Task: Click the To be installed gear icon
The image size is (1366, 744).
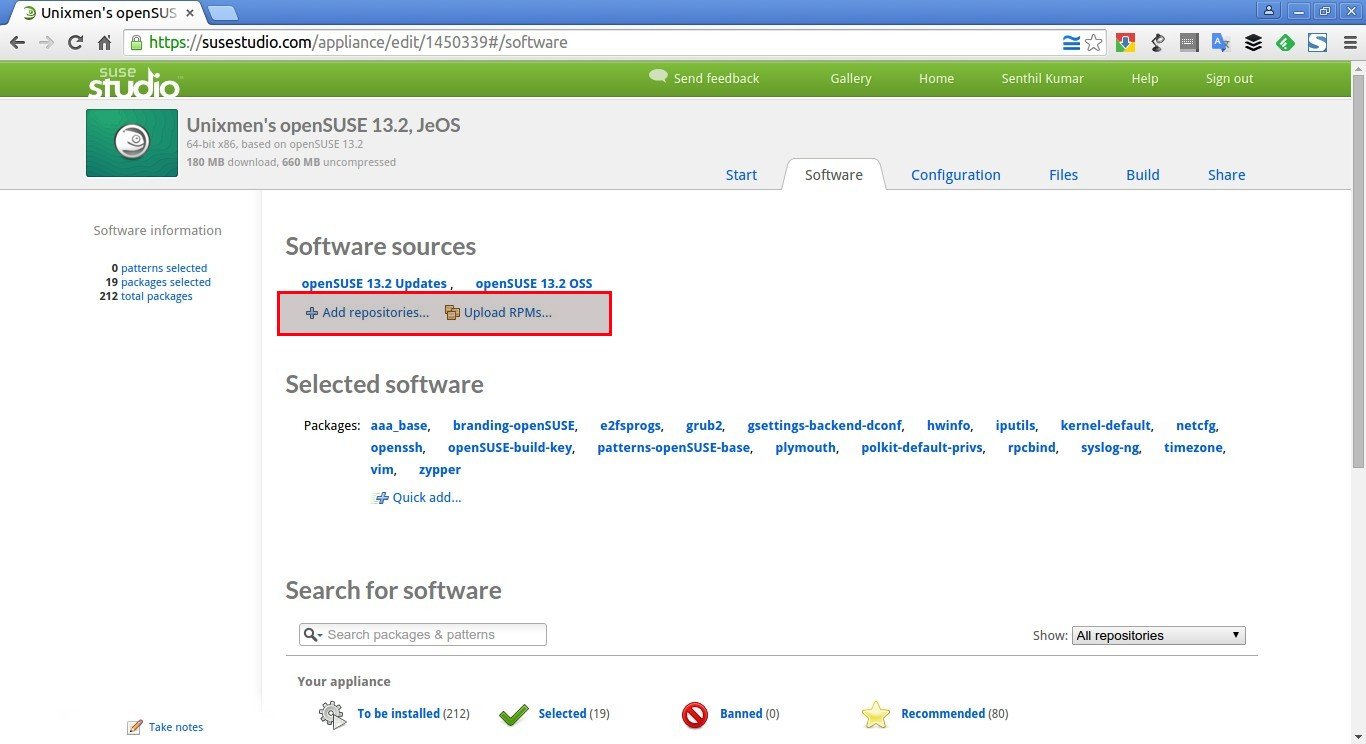Action: [333, 714]
